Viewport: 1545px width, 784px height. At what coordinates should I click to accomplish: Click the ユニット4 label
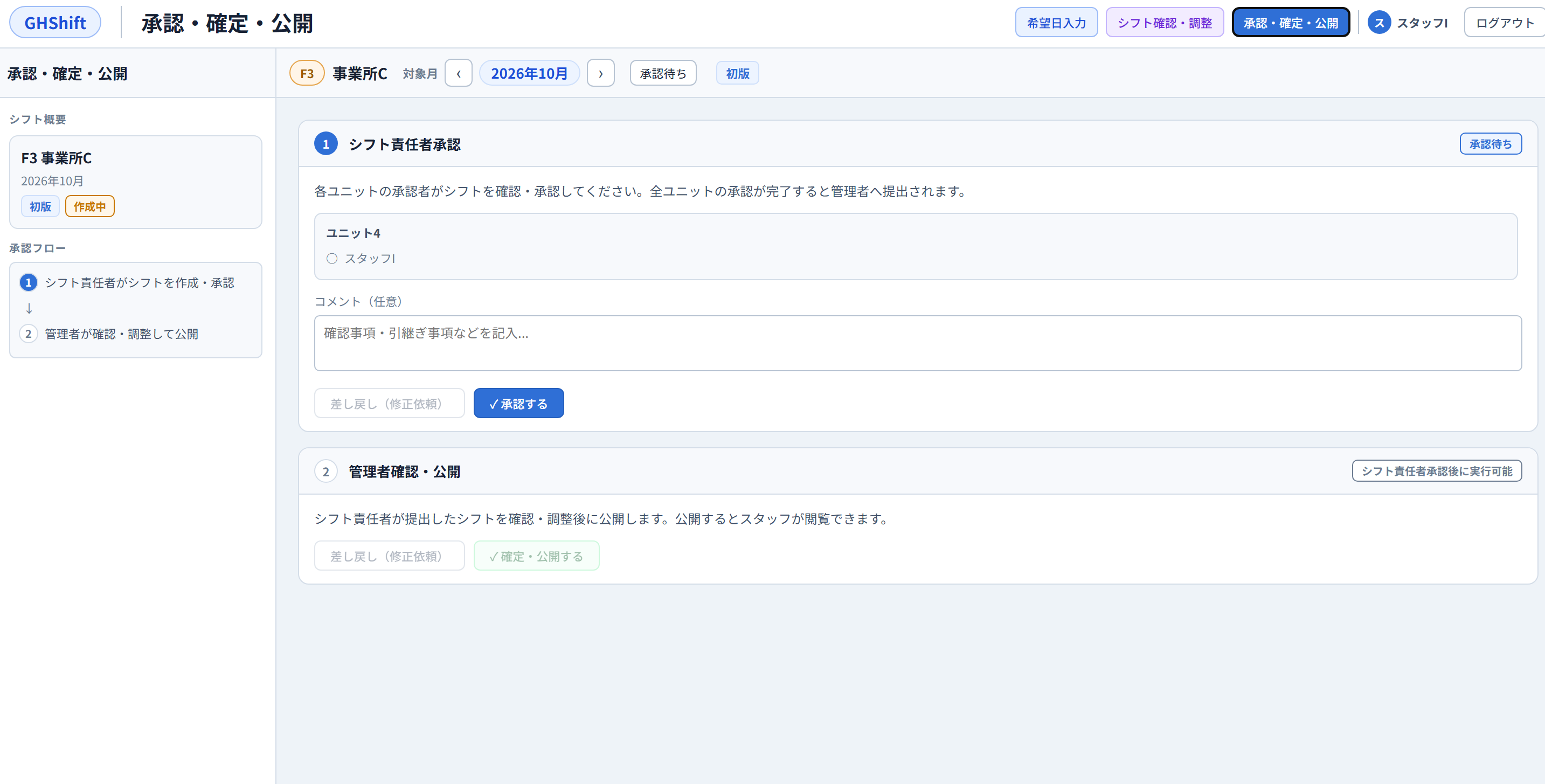point(352,233)
